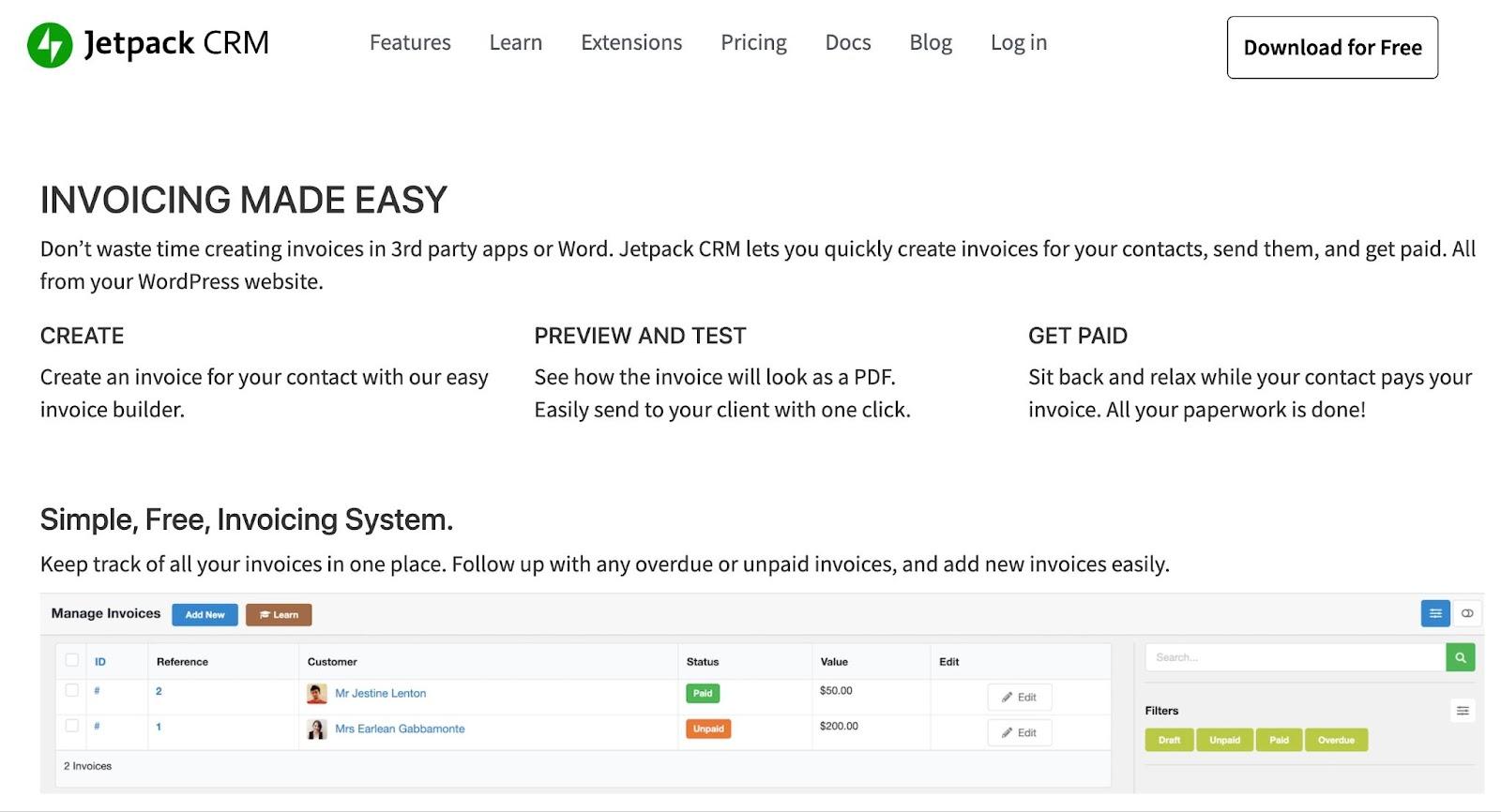The image size is (1501, 812).
Task: Click the INVOICING MADE EASY heading
Action: pos(244,200)
